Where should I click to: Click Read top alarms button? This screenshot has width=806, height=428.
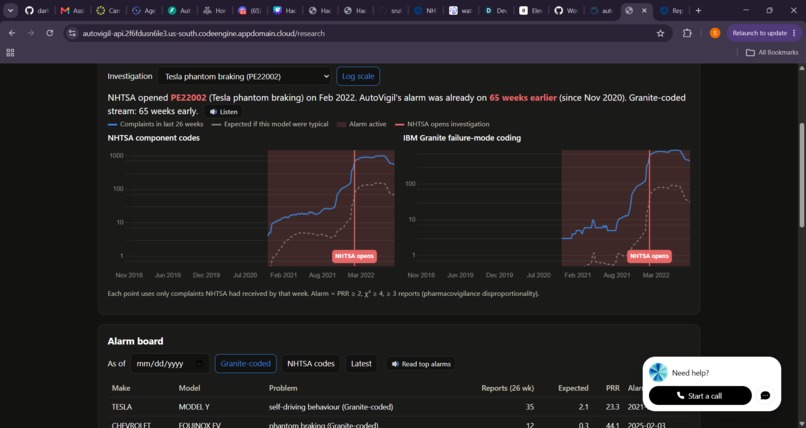420,364
